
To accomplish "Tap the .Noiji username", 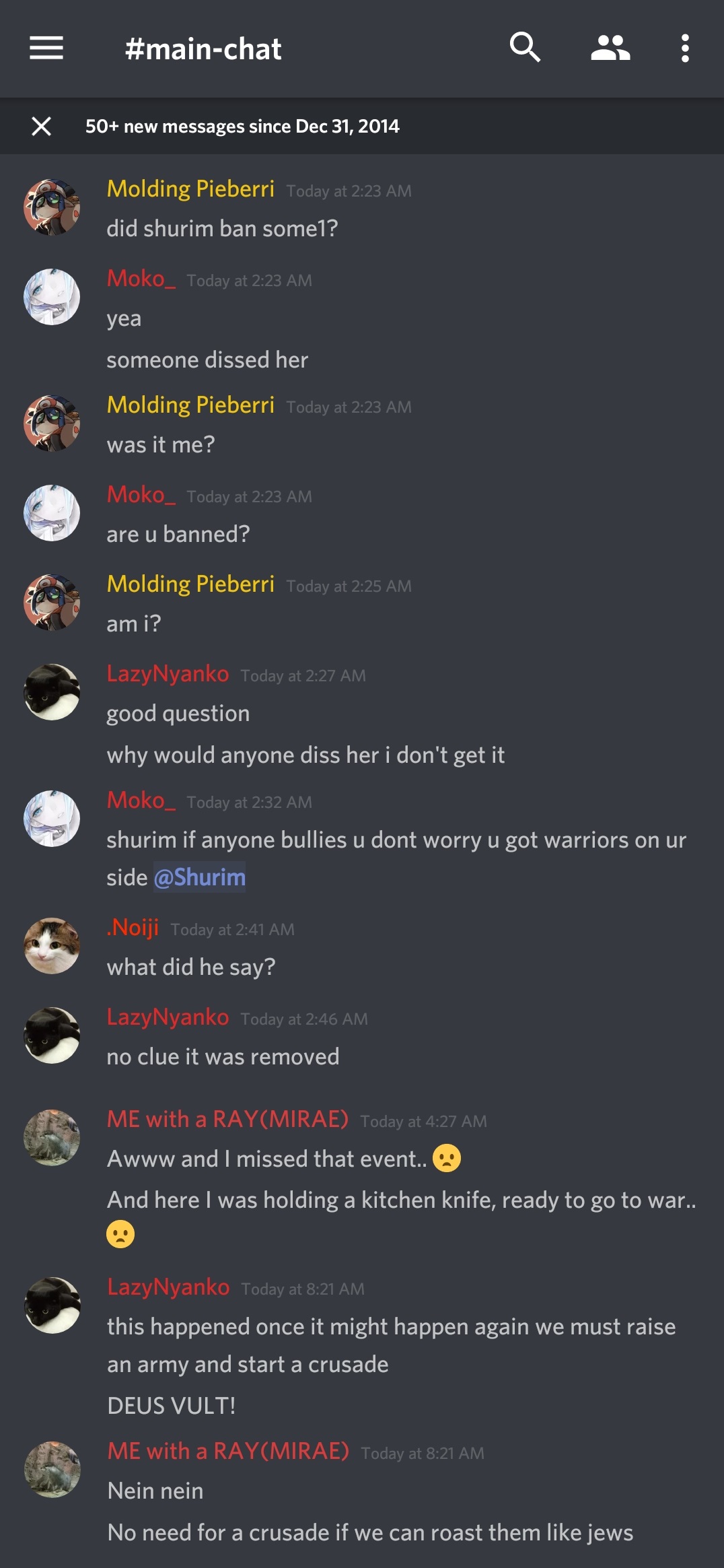I will click(133, 928).
